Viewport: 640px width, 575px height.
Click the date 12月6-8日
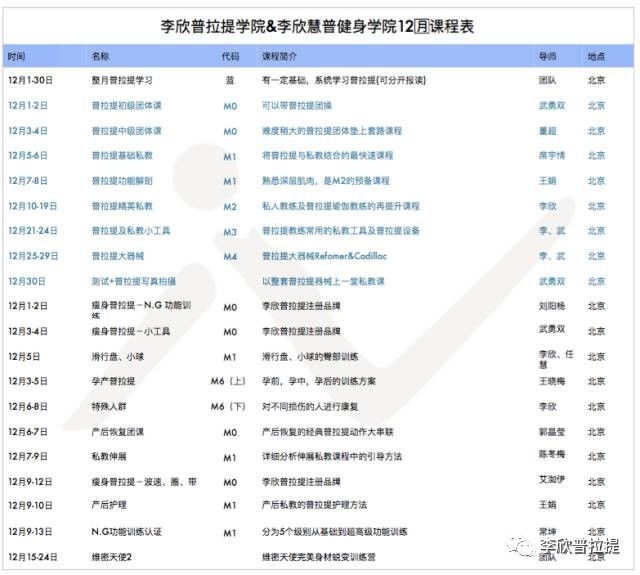point(28,406)
